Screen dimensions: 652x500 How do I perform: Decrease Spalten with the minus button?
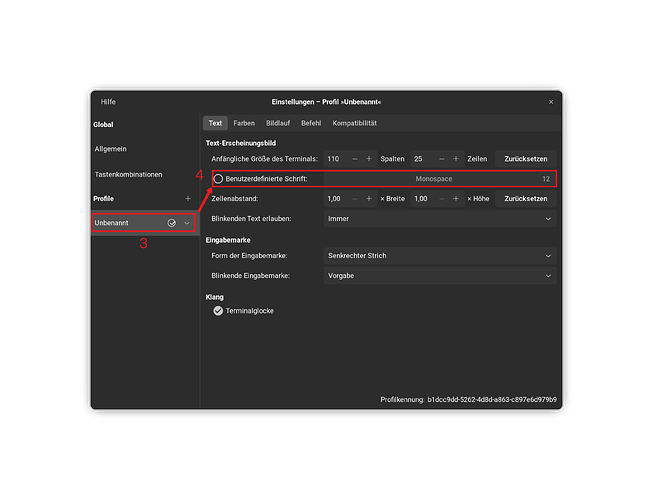(x=355, y=159)
